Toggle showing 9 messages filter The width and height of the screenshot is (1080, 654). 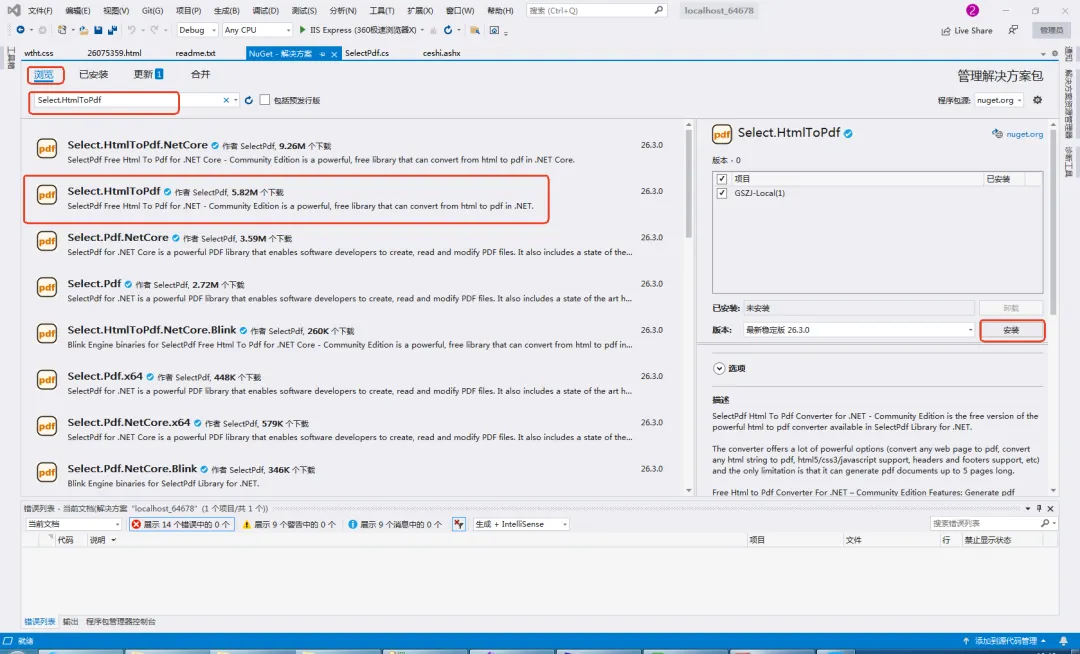pyautogui.click(x=395, y=525)
